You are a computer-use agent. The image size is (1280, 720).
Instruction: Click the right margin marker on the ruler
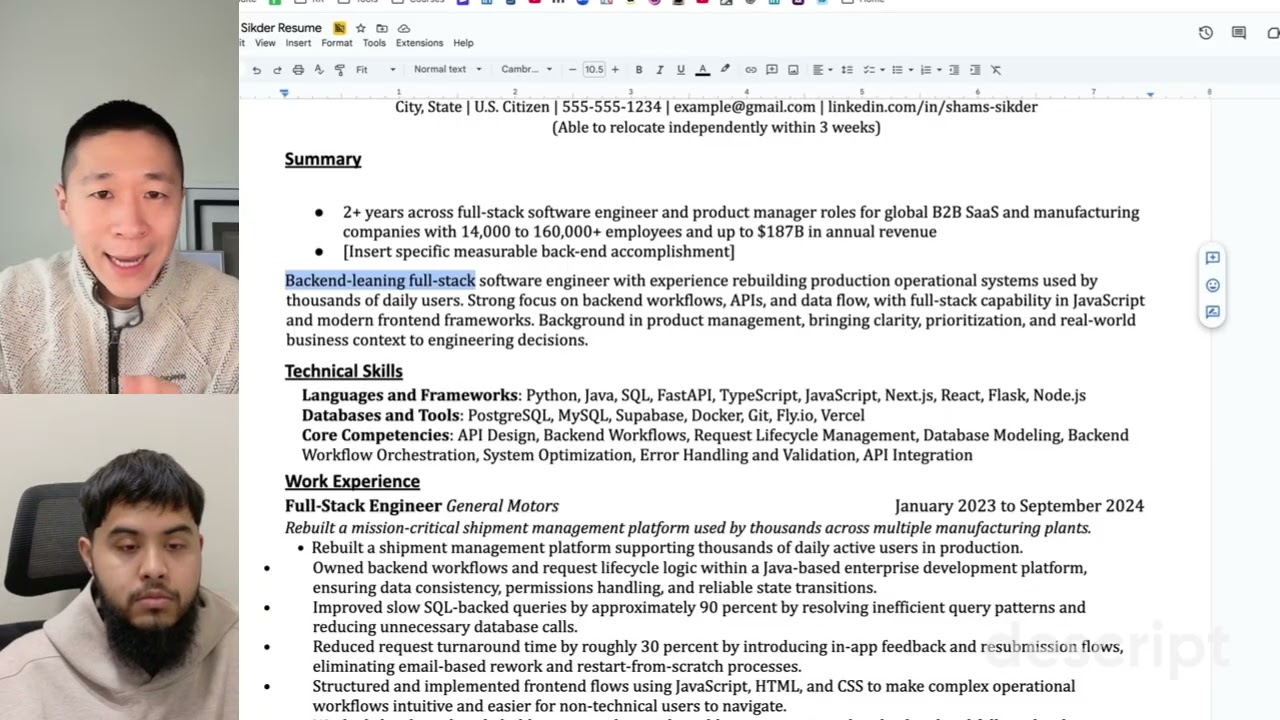point(1150,93)
